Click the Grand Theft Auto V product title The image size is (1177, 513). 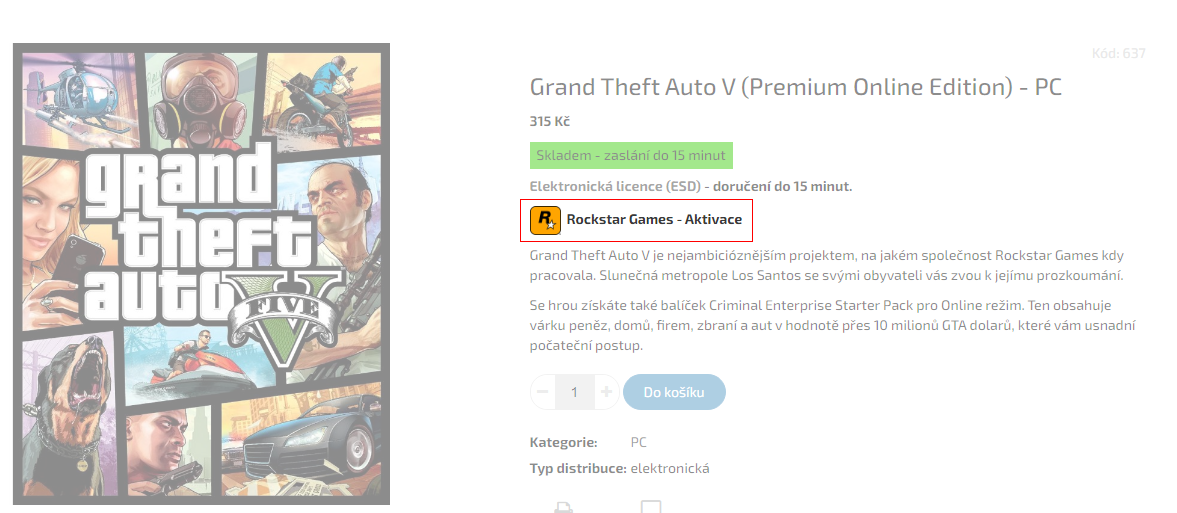pyautogui.click(x=796, y=87)
